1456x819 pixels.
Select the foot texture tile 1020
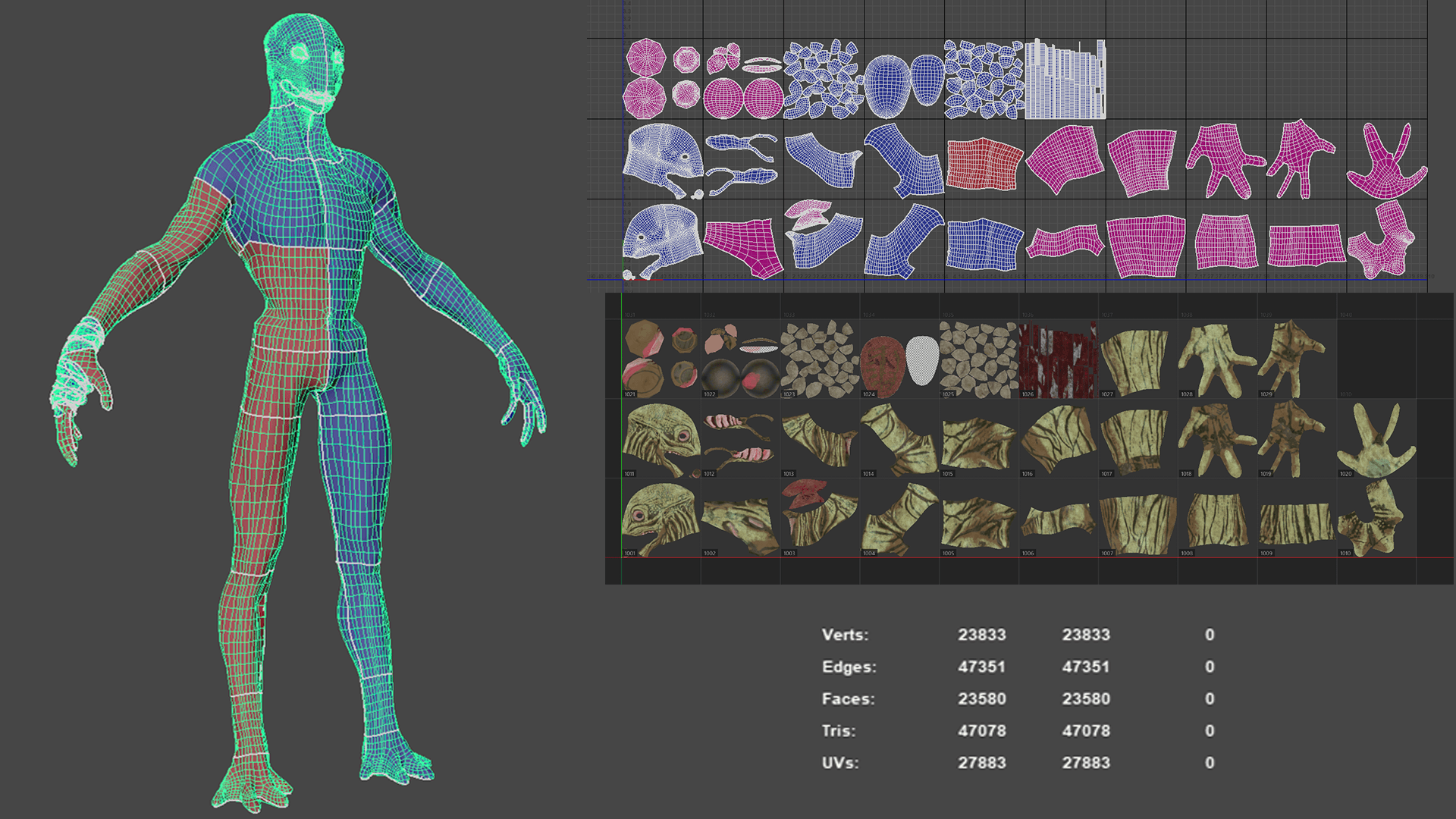[x=1375, y=440]
